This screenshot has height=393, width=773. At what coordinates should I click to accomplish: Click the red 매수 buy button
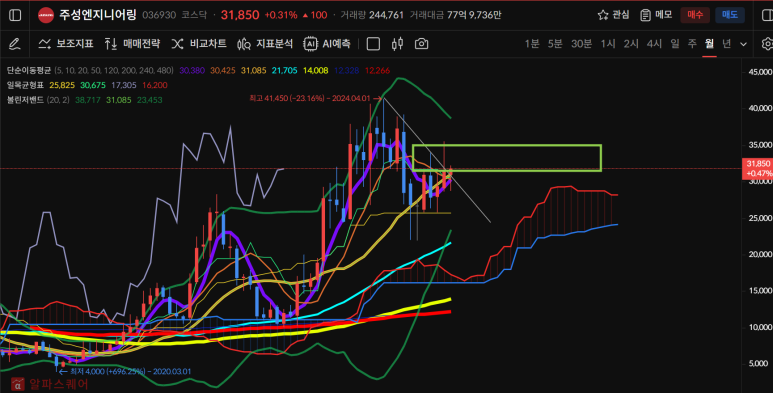click(x=695, y=15)
